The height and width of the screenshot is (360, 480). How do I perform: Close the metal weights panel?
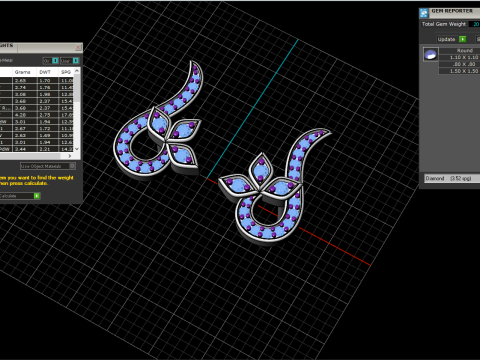click(x=78, y=47)
